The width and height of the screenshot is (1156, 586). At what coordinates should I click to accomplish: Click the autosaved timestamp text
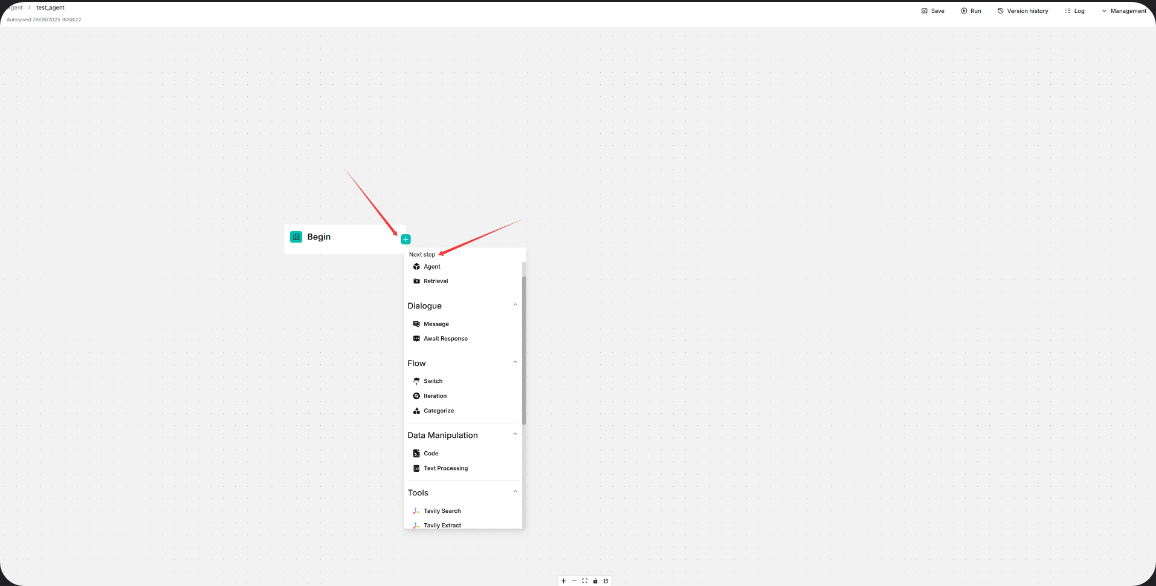tap(43, 19)
